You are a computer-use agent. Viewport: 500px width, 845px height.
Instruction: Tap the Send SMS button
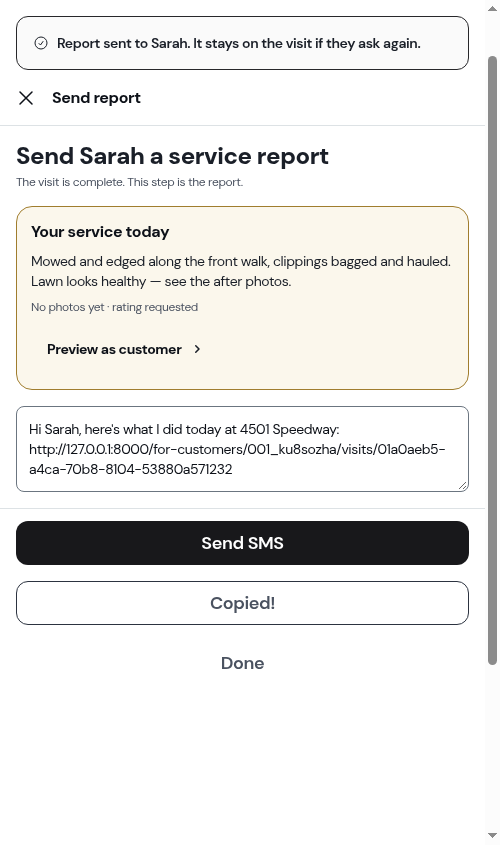point(242,543)
